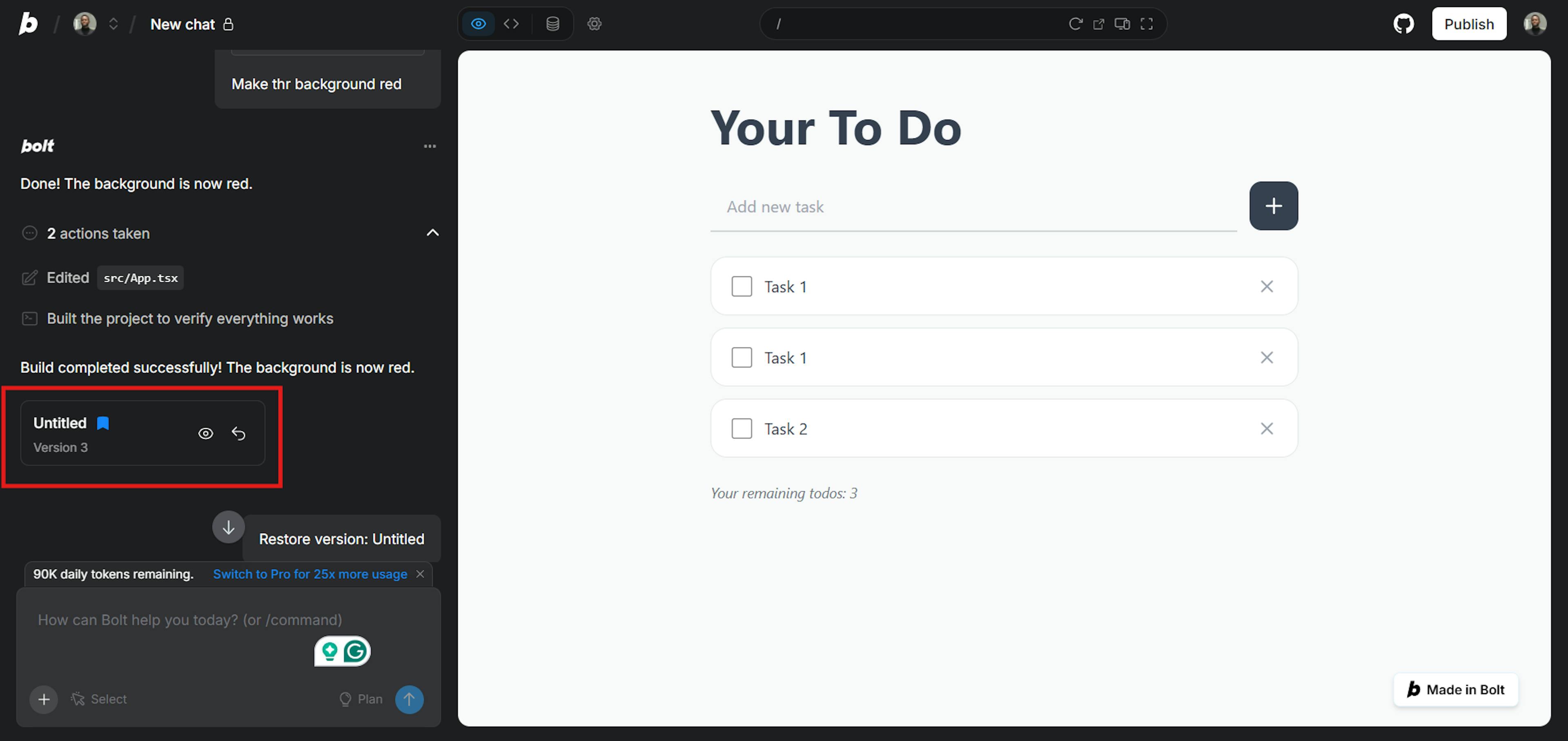The width and height of the screenshot is (1568, 741).
Task: Open bolt message options menu
Action: [430, 146]
